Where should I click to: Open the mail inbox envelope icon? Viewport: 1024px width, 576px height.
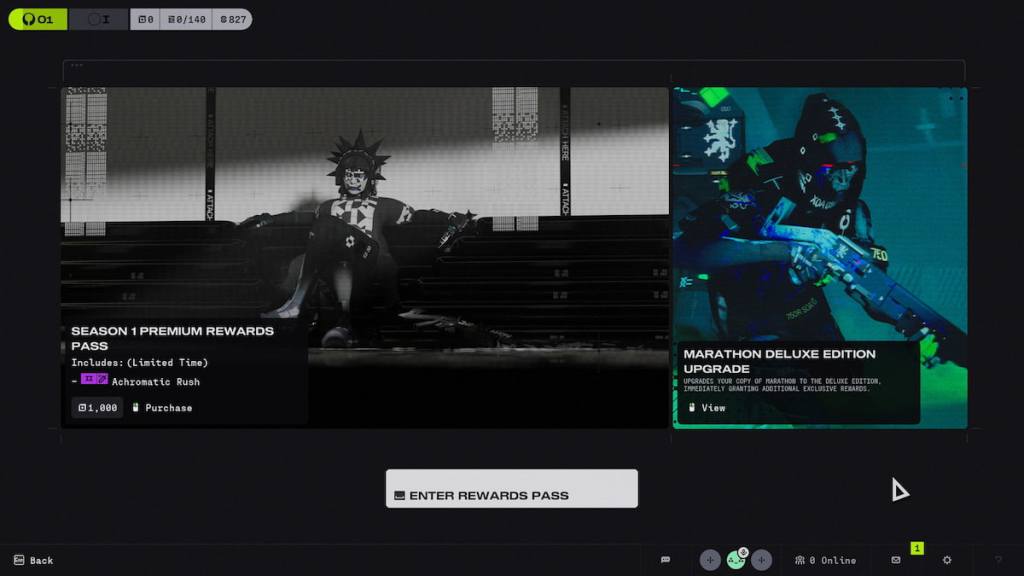896,560
